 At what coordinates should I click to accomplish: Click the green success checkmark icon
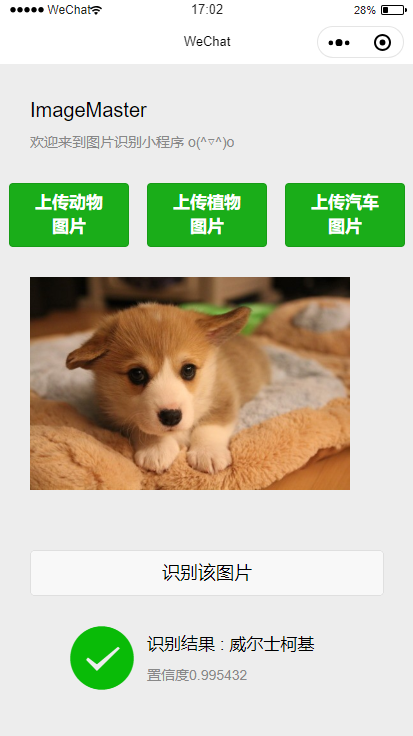pyautogui.click(x=102, y=658)
